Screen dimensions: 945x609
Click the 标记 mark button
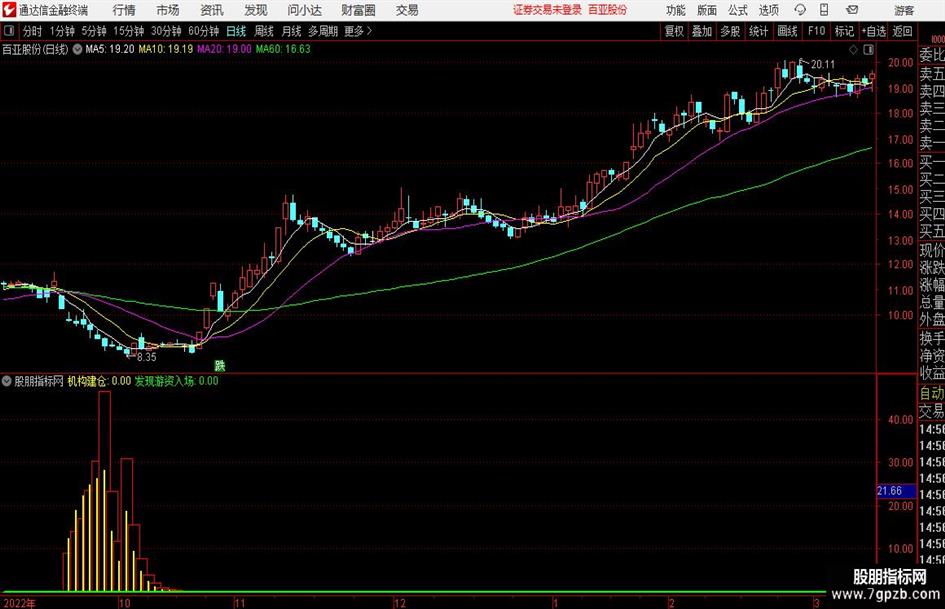(844, 31)
